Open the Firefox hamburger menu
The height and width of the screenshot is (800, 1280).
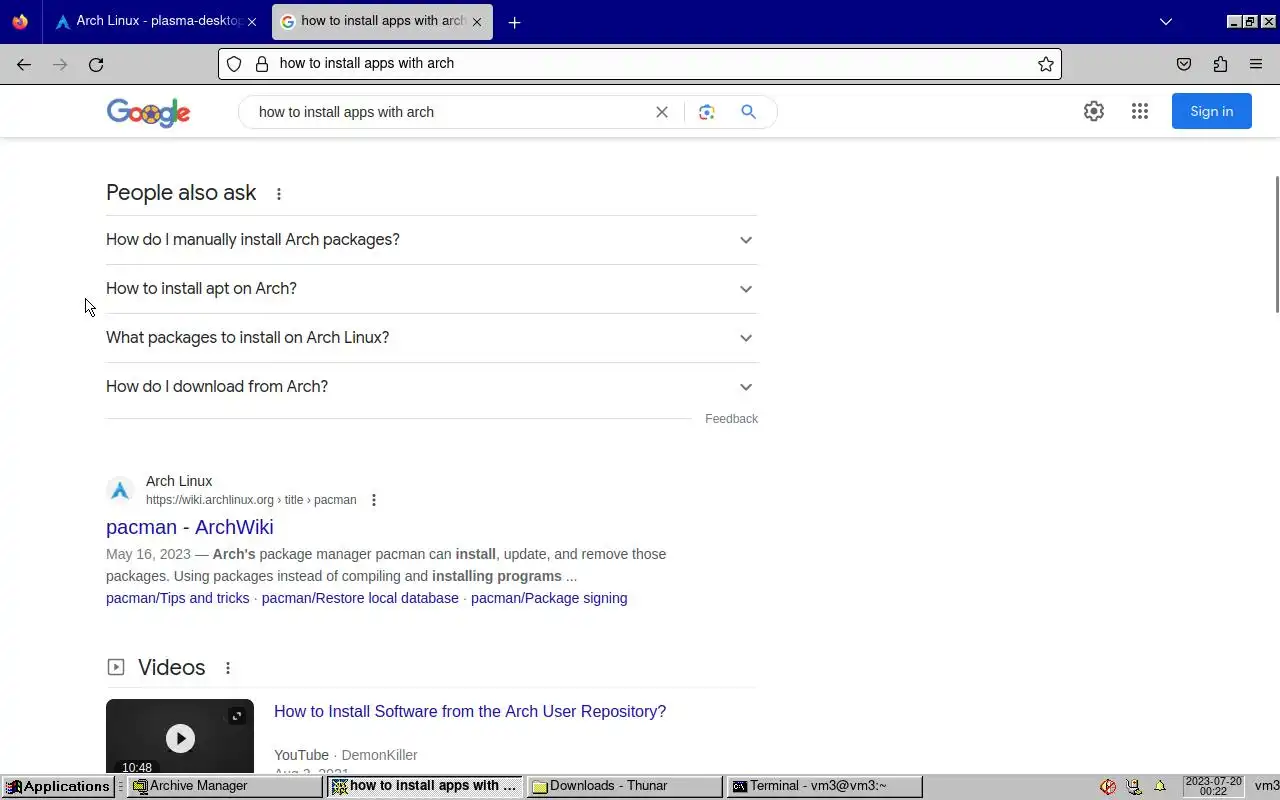(1256, 64)
